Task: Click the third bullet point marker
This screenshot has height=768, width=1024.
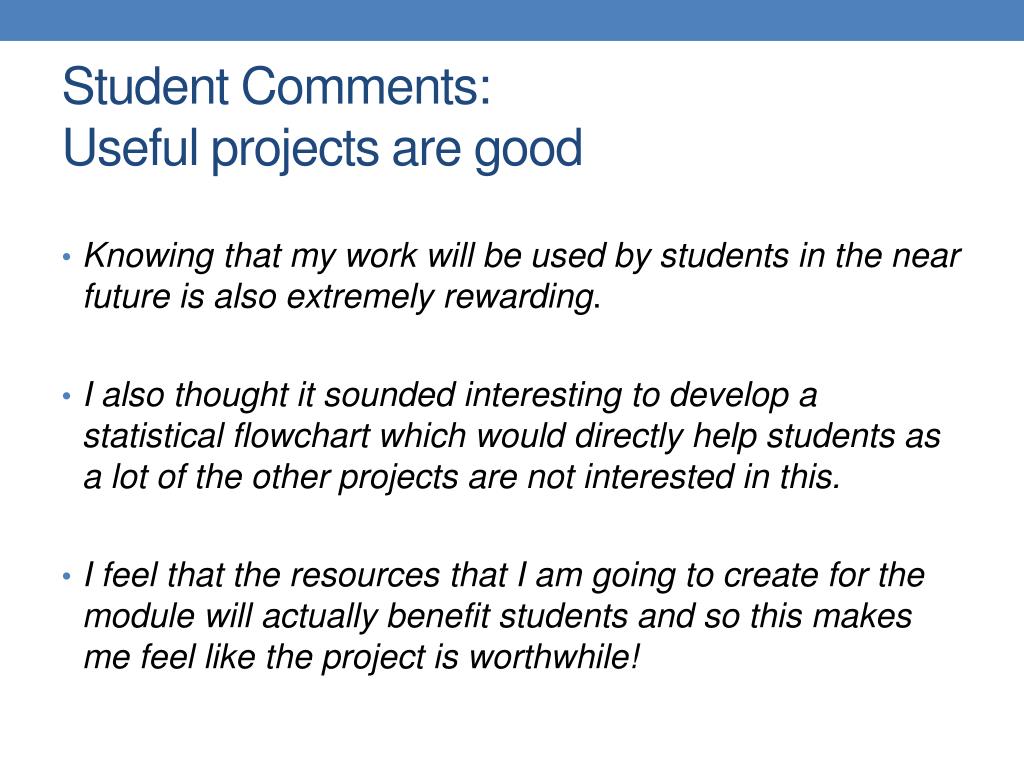Action: 66,576
